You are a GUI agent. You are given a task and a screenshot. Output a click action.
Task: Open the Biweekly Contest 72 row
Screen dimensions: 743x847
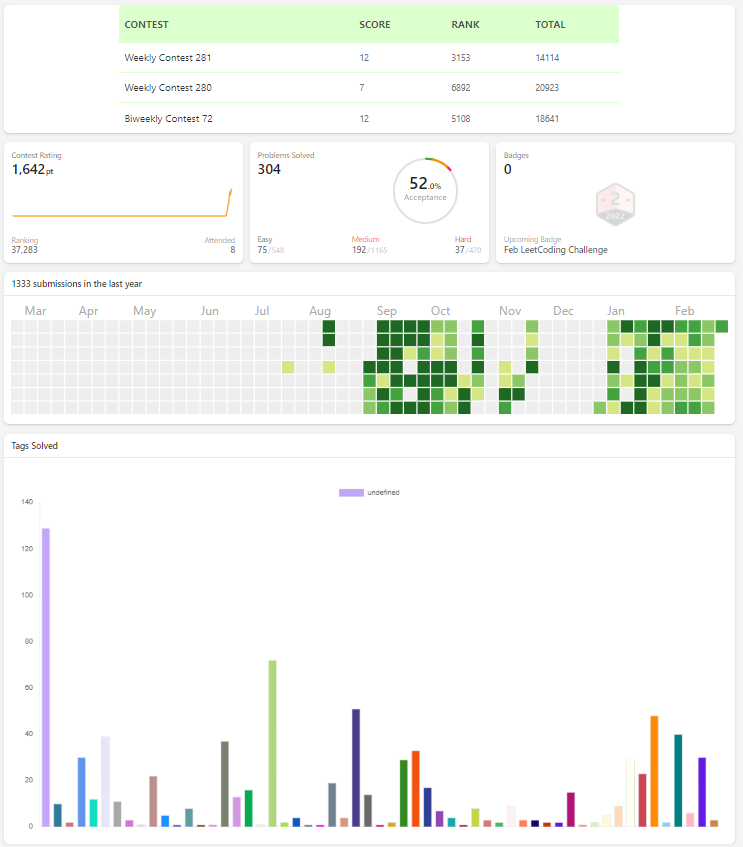click(369, 118)
